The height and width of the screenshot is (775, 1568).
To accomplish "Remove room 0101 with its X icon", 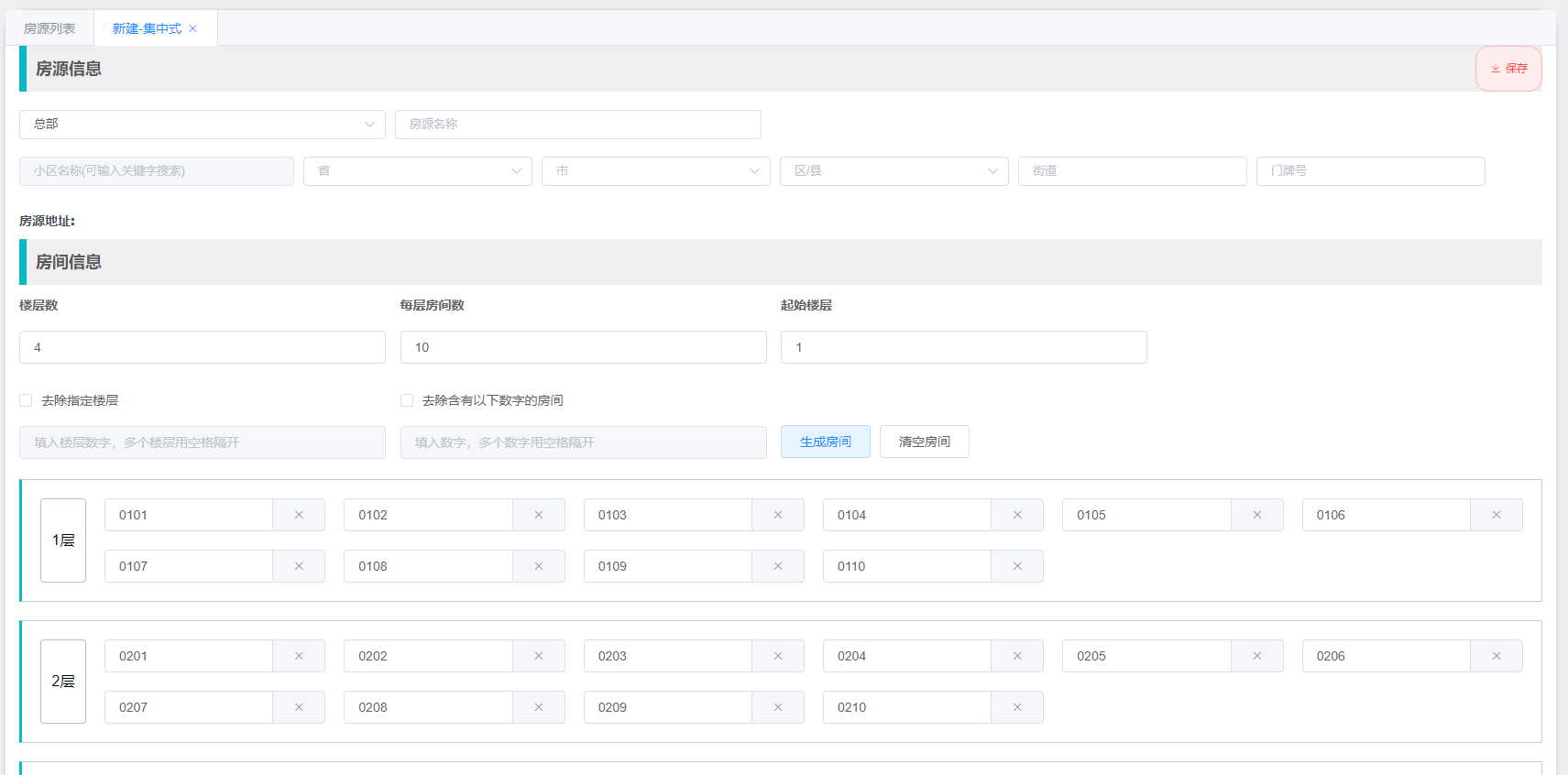I will click(x=299, y=515).
